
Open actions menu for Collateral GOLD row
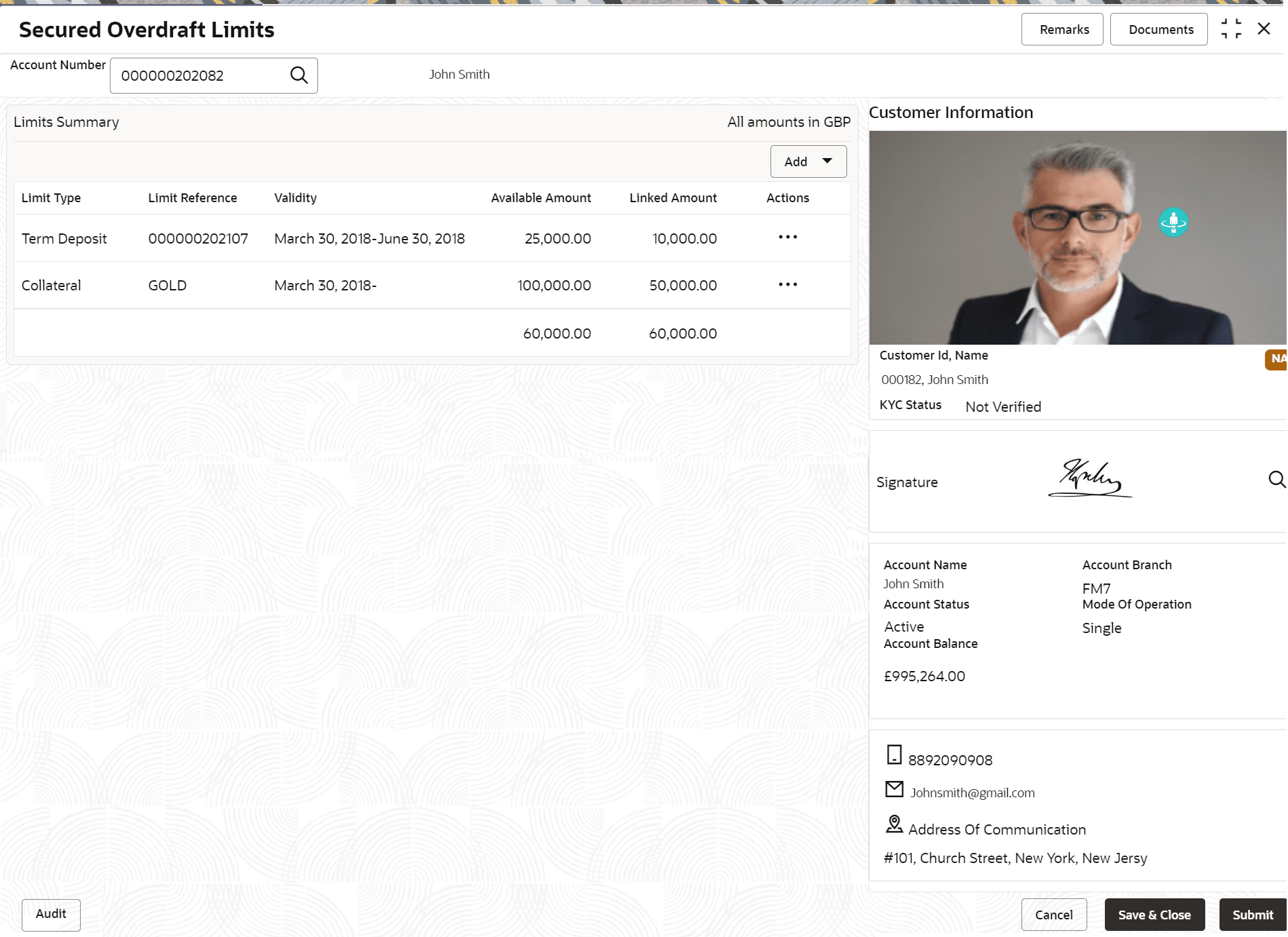pos(787,284)
